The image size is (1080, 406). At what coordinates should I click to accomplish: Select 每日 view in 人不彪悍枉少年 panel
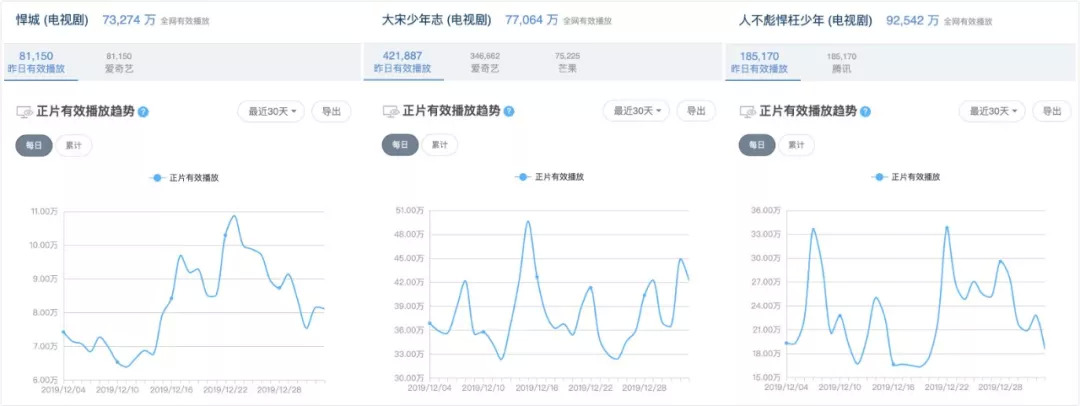point(757,145)
